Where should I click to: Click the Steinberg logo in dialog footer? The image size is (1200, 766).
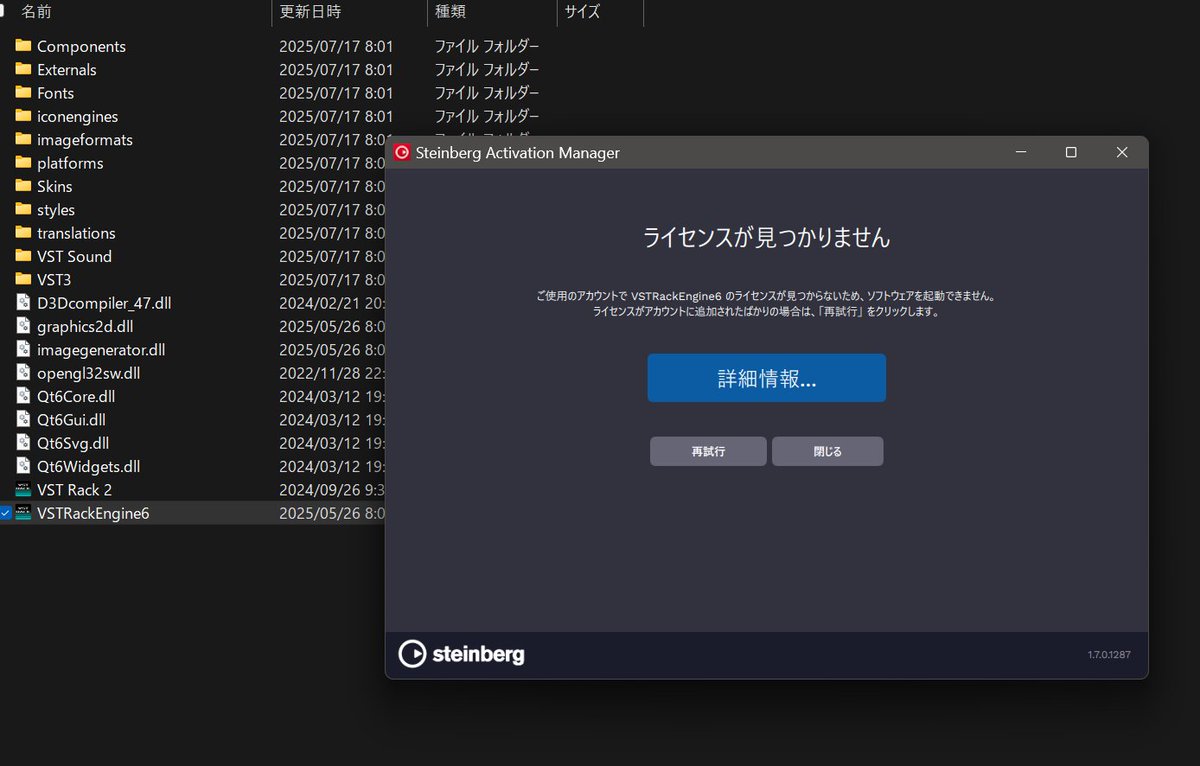pyautogui.click(x=461, y=654)
